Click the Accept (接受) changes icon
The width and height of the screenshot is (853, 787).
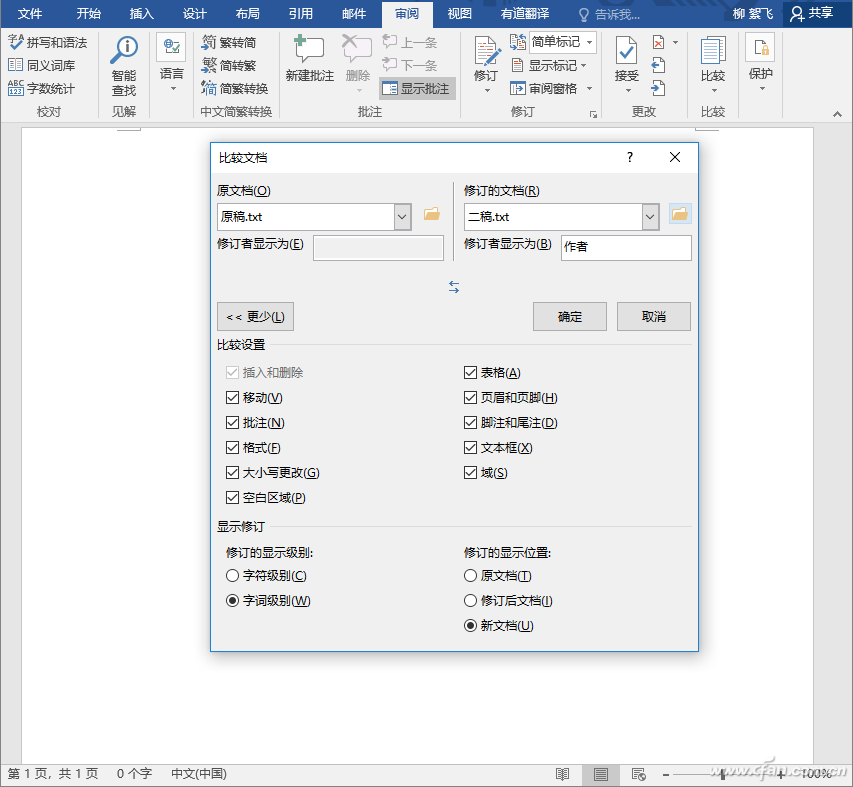point(626,51)
